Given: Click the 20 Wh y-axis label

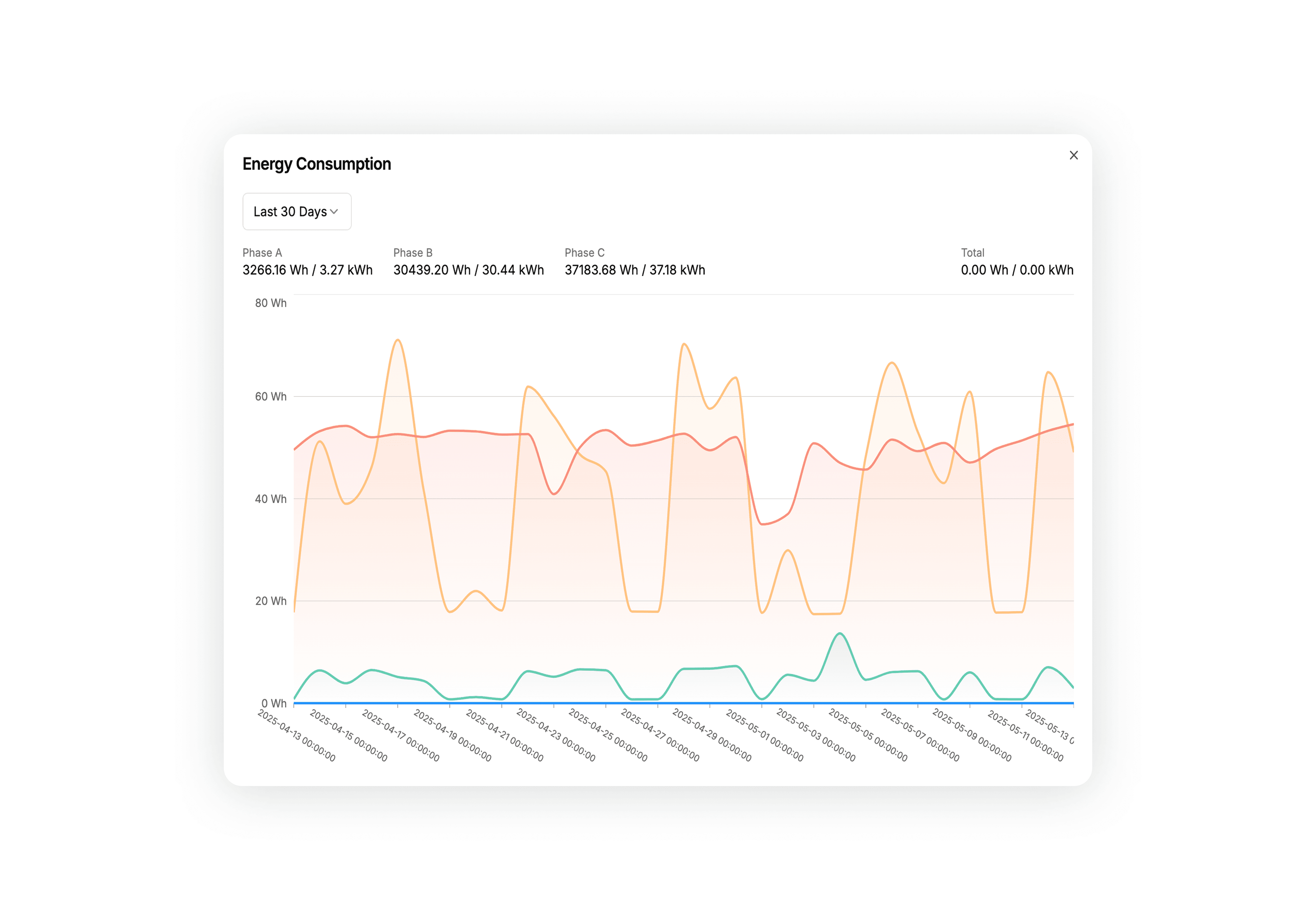Looking at the screenshot, I should [270, 601].
